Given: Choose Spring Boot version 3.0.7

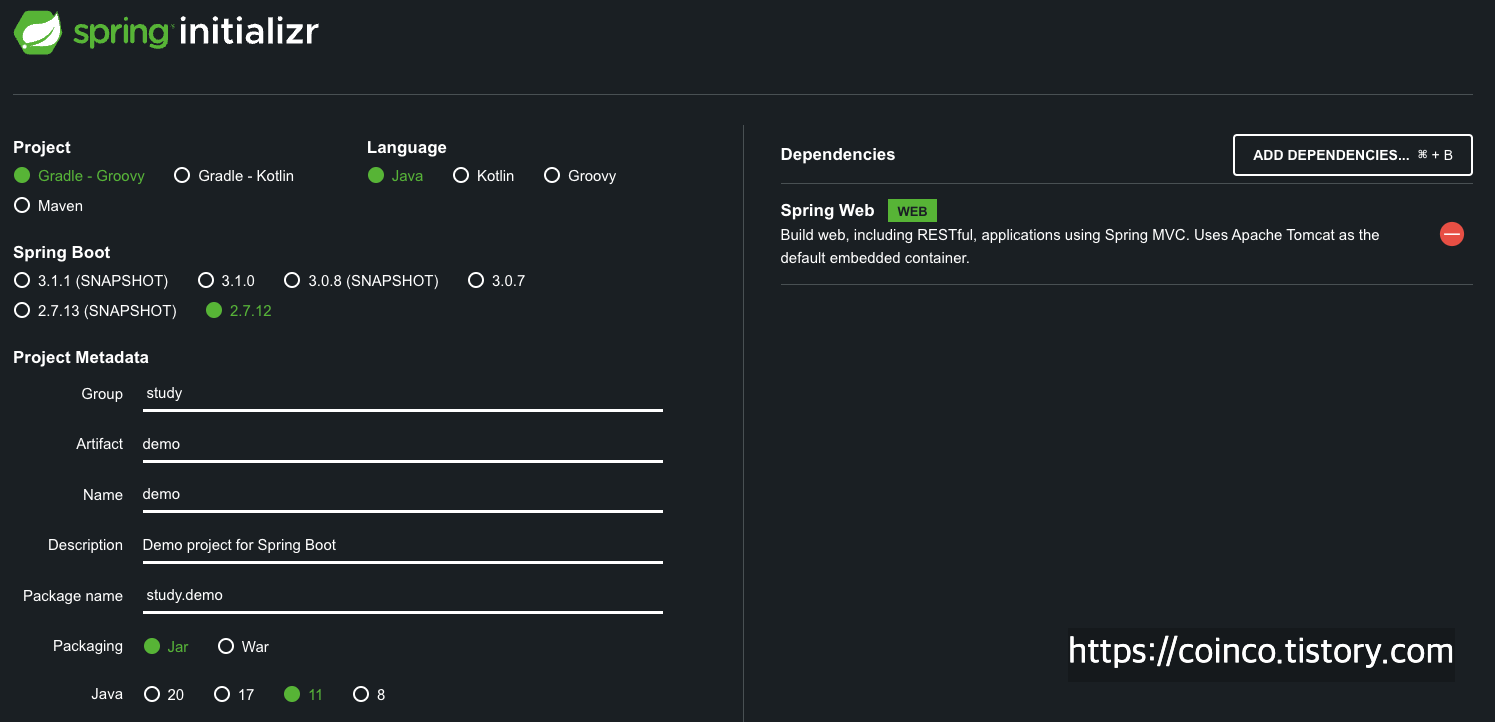Looking at the screenshot, I should point(497,280).
